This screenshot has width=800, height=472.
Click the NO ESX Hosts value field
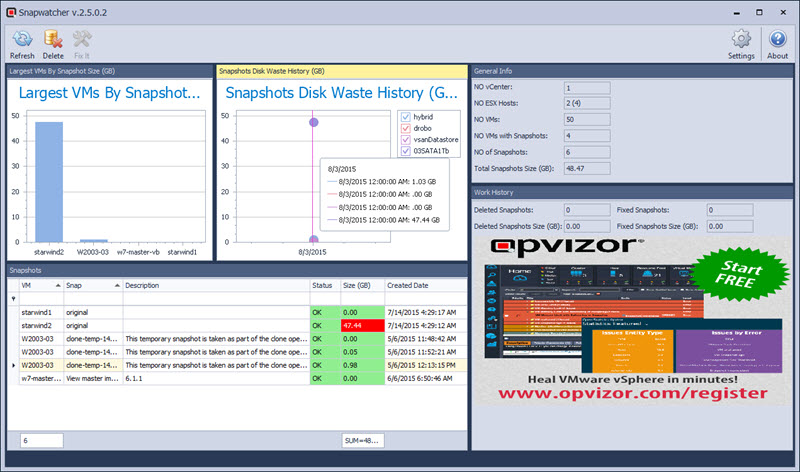[x=587, y=103]
